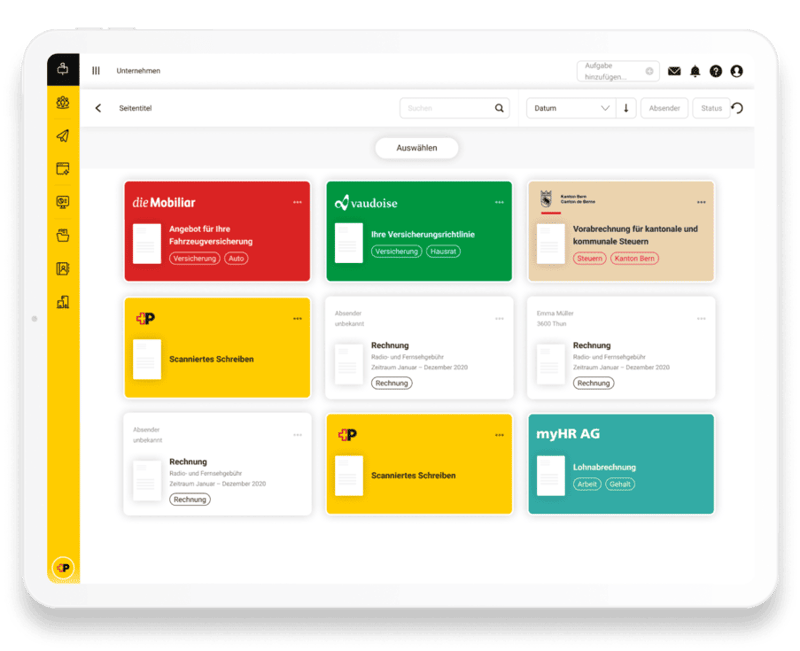The width and height of the screenshot is (800, 651).
Task: Open the folder icon in the sidebar
Action: 62,235
